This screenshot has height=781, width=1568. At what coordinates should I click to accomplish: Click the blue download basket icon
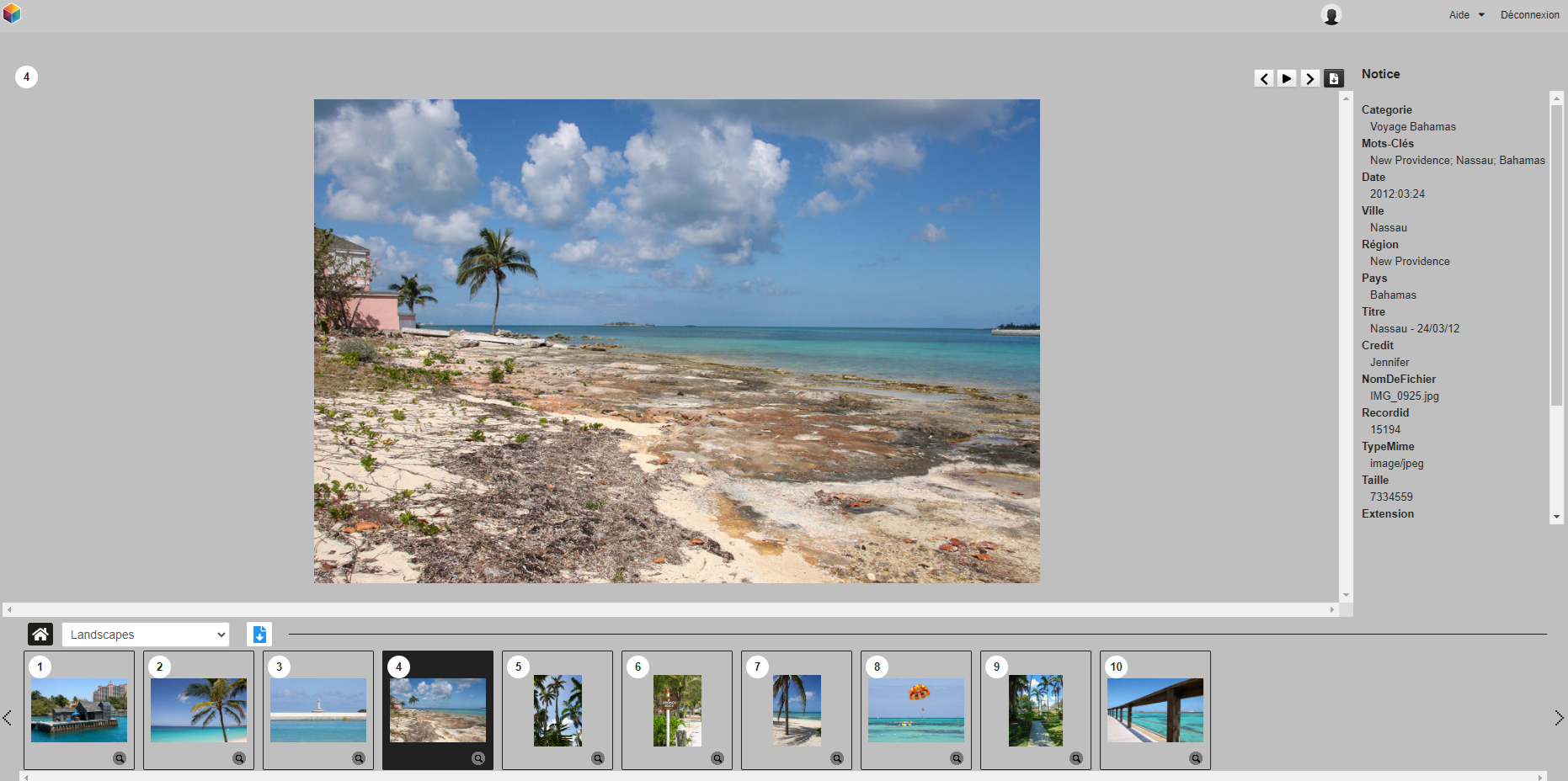[x=259, y=634]
